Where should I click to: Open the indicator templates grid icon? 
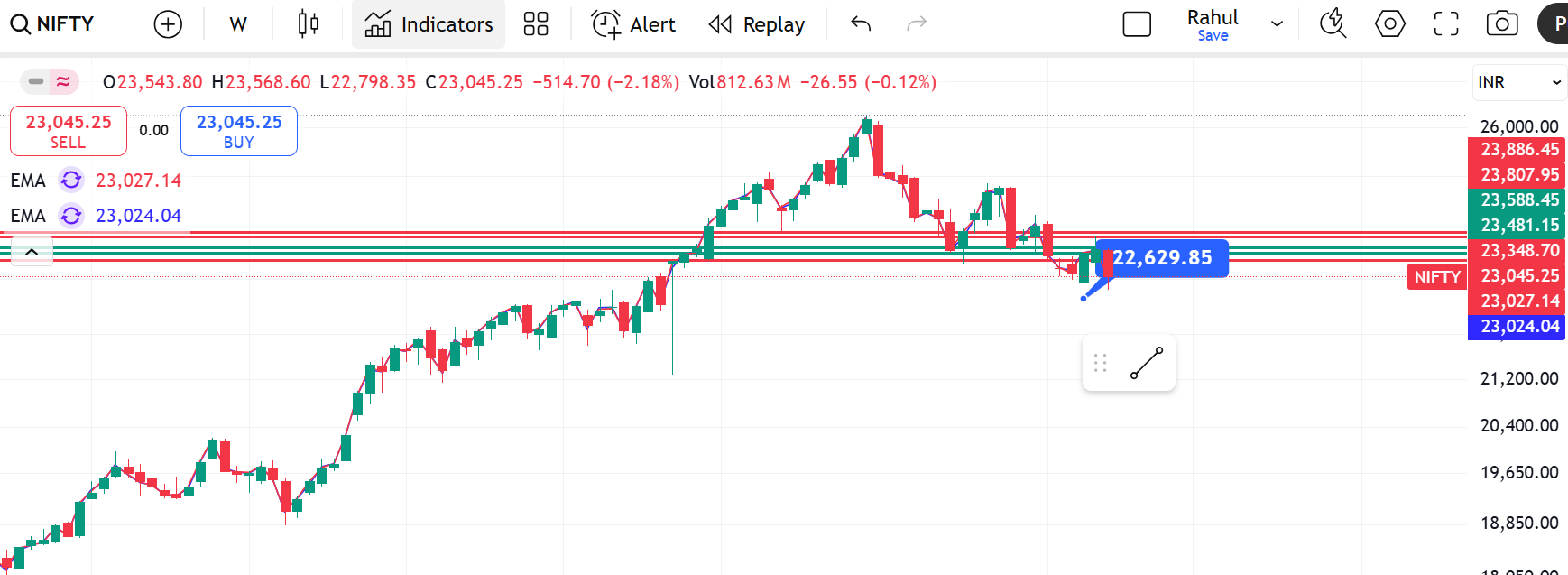click(536, 24)
